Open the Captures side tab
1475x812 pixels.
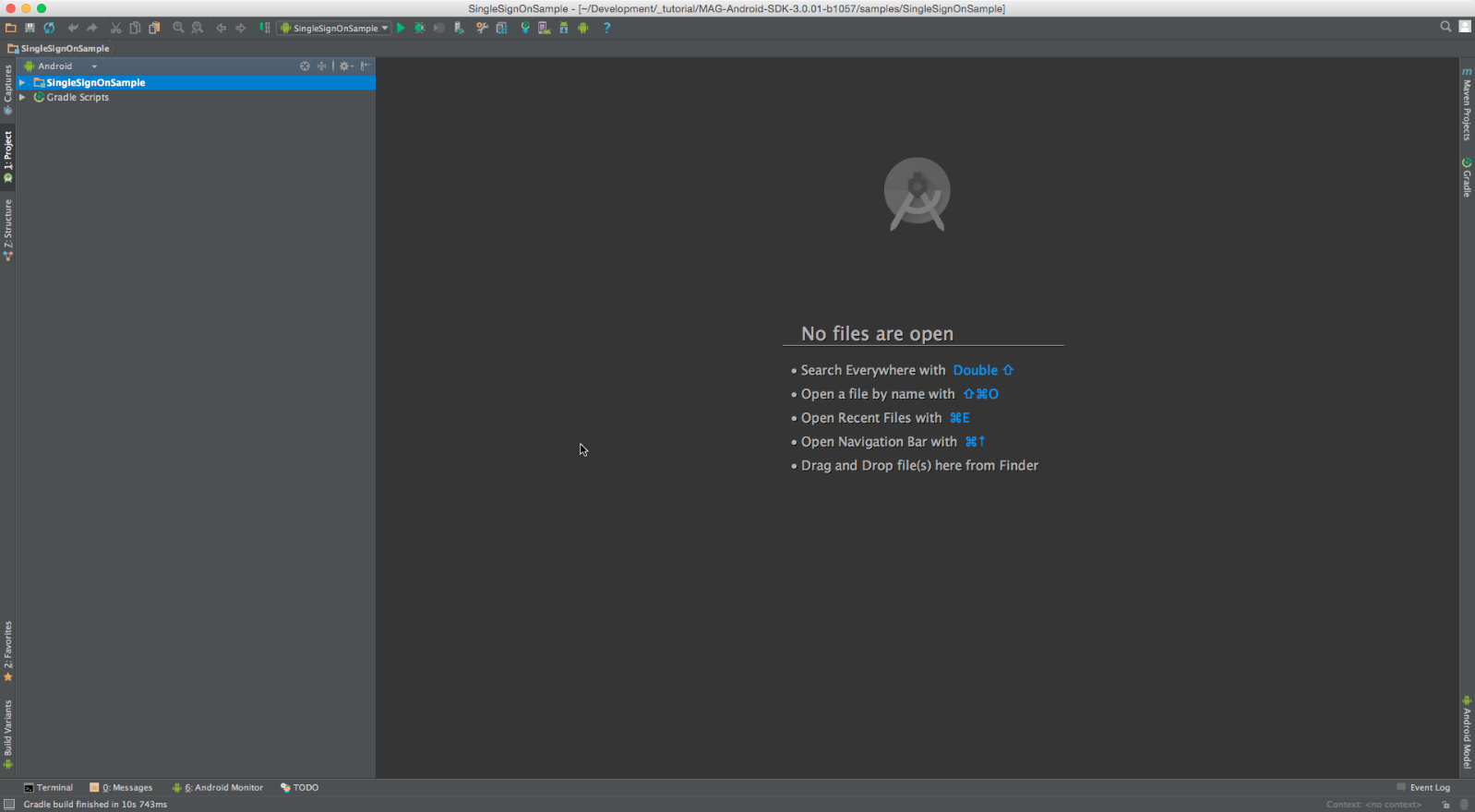pyautogui.click(x=7, y=90)
